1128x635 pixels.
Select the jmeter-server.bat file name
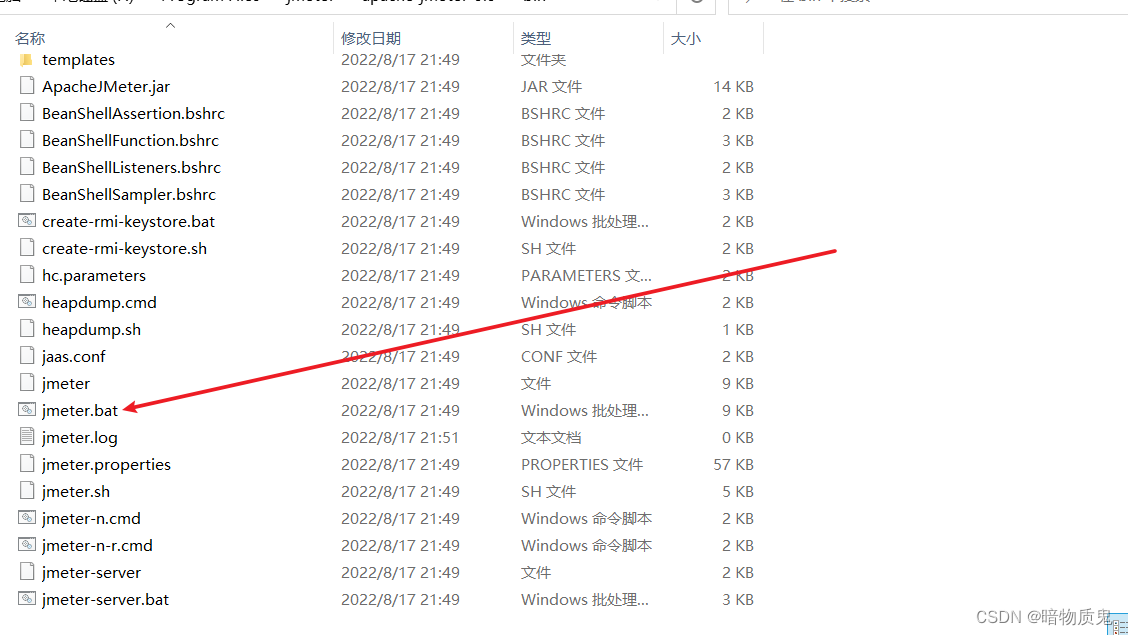(x=105, y=600)
